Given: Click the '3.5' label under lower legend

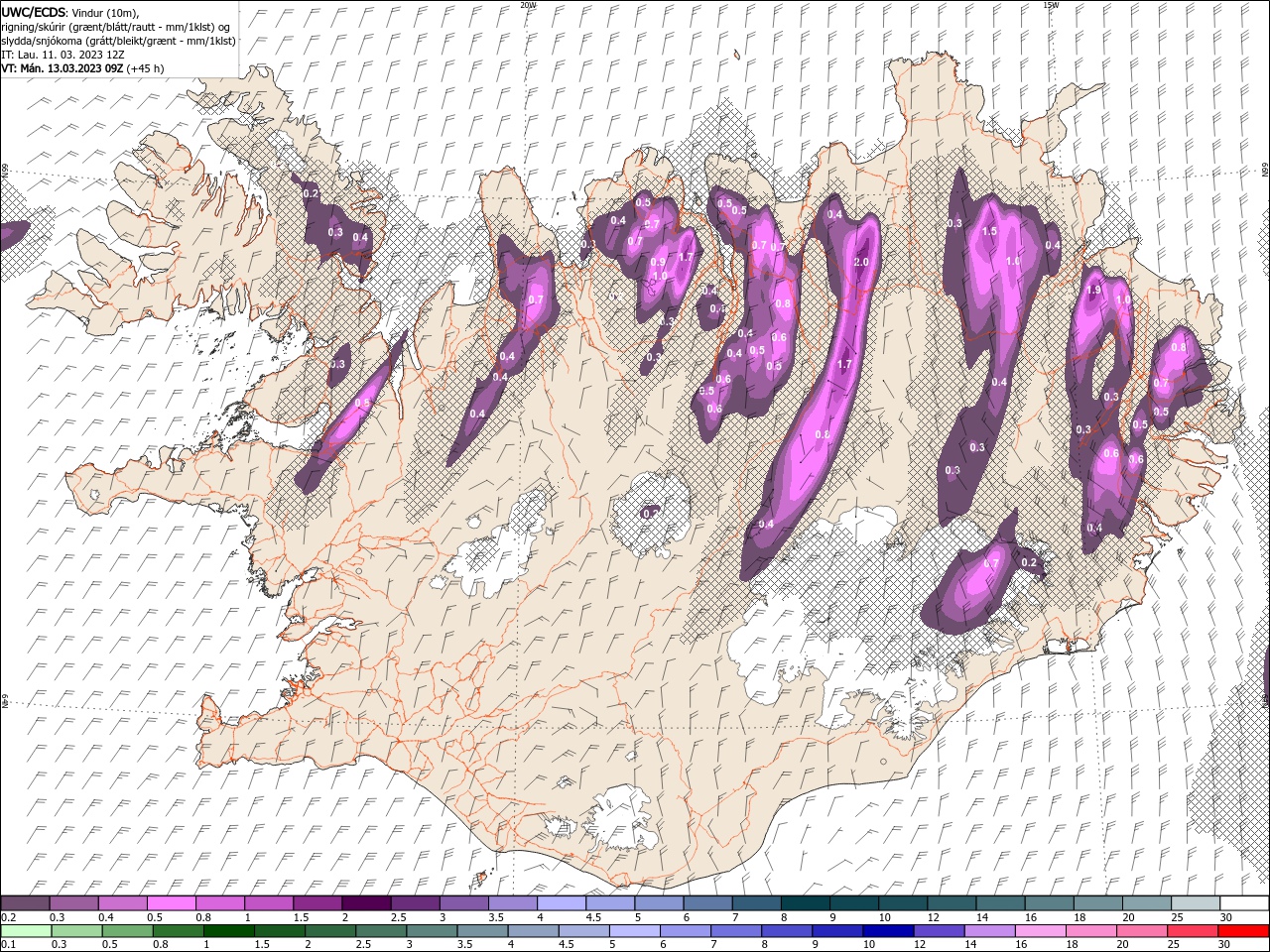Looking at the screenshot, I should pyautogui.click(x=464, y=944).
